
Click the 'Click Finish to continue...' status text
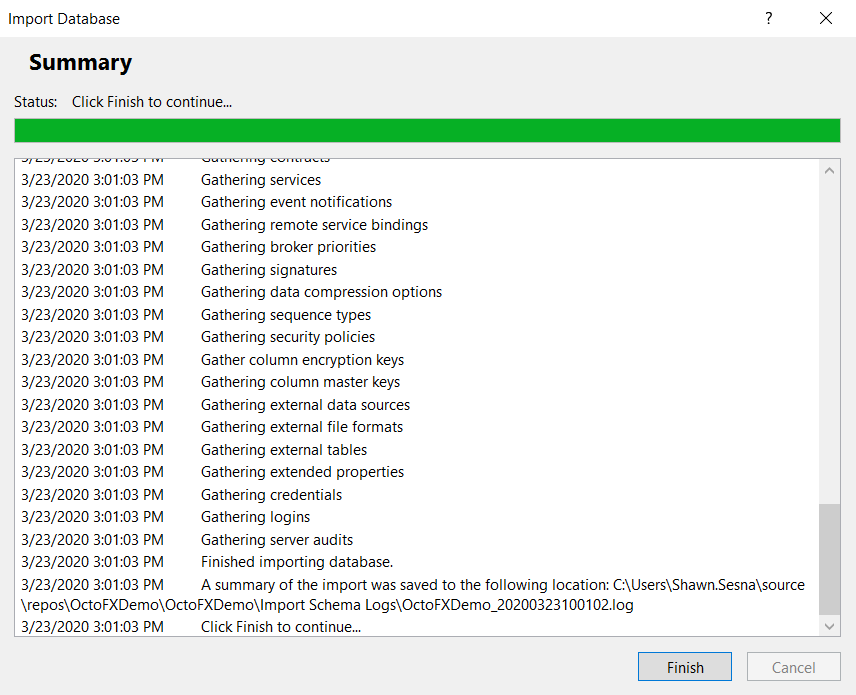(152, 101)
